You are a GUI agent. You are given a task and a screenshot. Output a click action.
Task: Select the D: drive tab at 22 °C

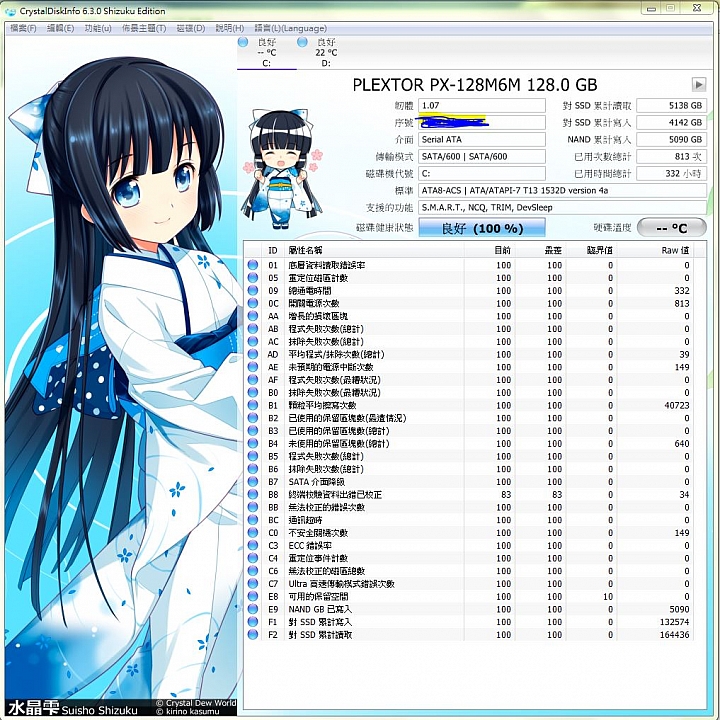326,52
